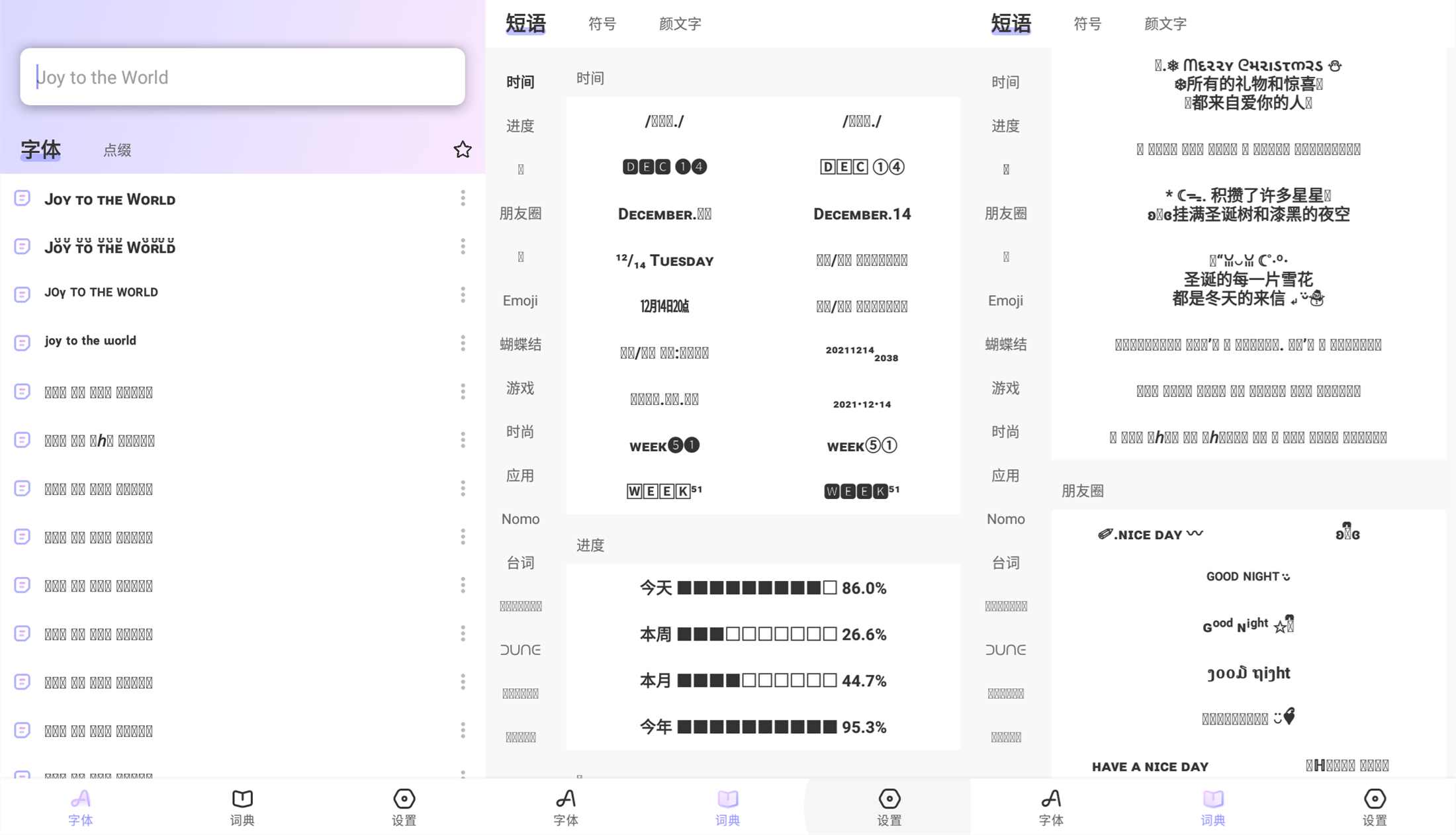Select Emoji category in right sidebar
This screenshot has height=835, width=1456.
click(x=1005, y=300)
